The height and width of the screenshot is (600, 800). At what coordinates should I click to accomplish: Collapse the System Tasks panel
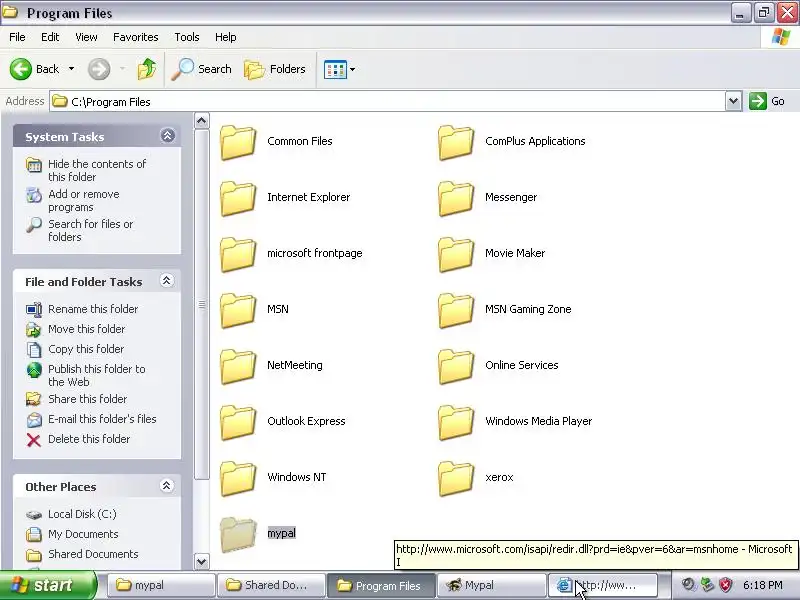tap(167, 136)
